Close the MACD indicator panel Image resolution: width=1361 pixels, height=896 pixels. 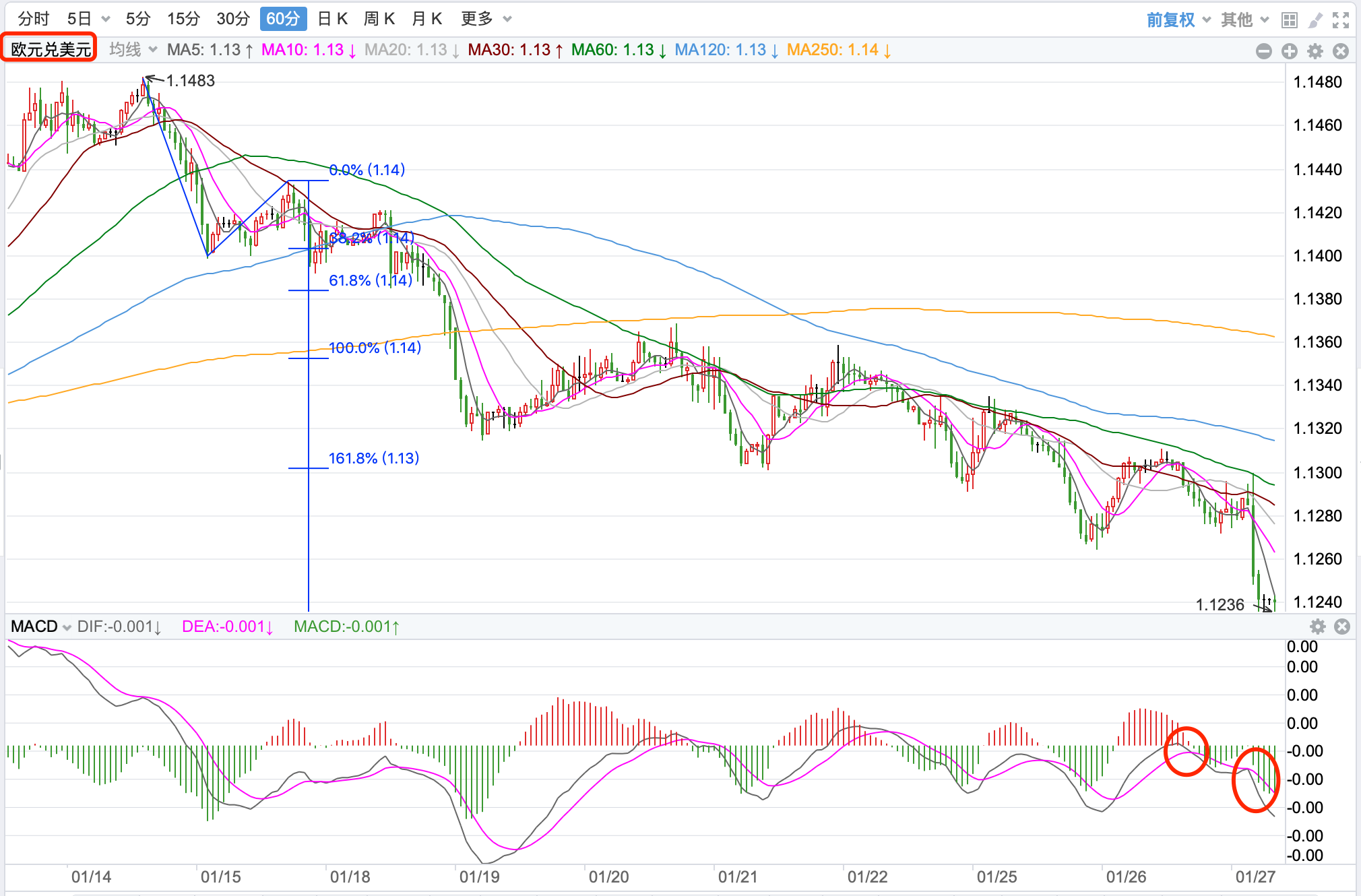(x=1342, y=627)
